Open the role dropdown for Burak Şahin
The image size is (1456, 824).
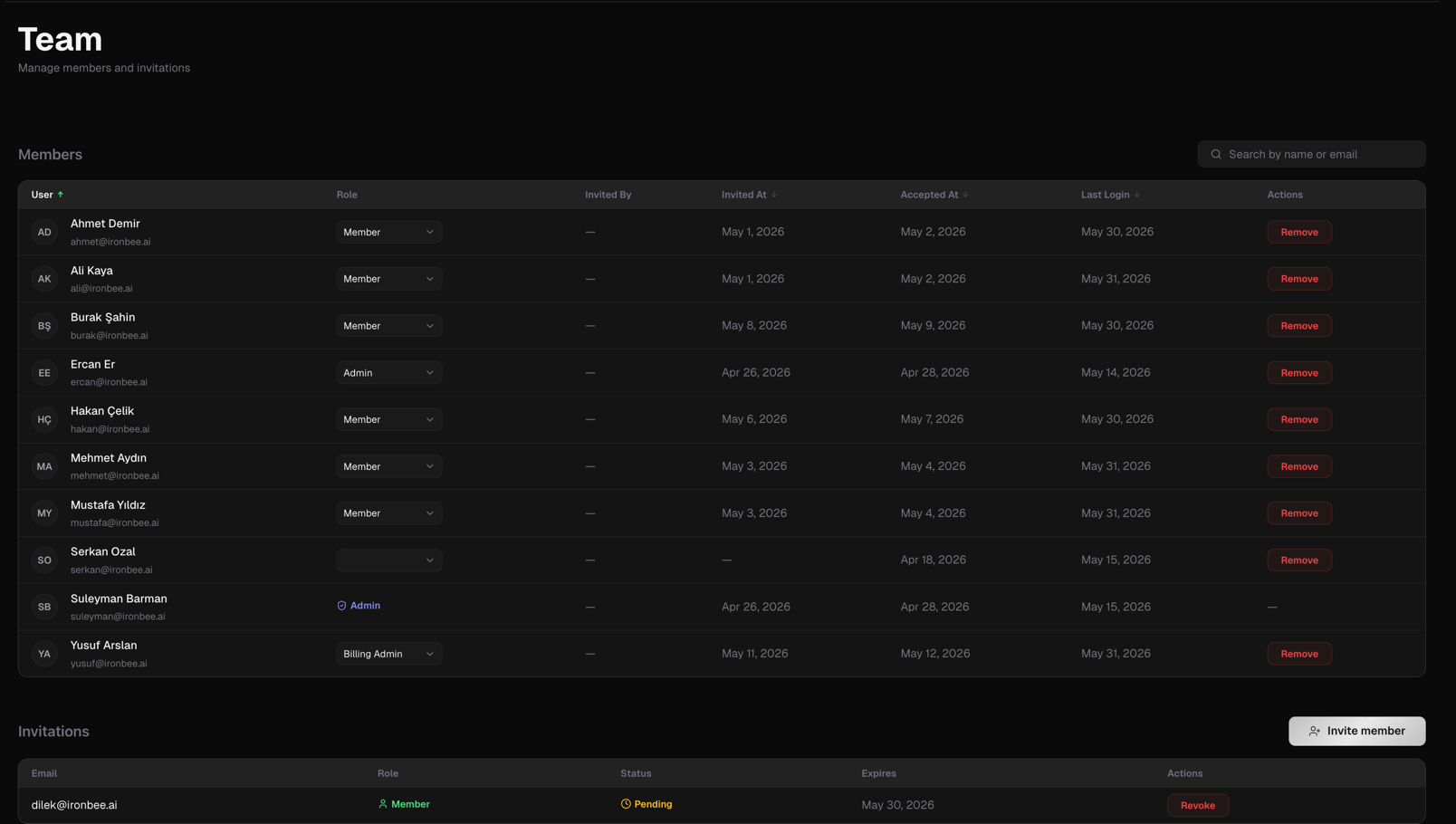[389, 326]
